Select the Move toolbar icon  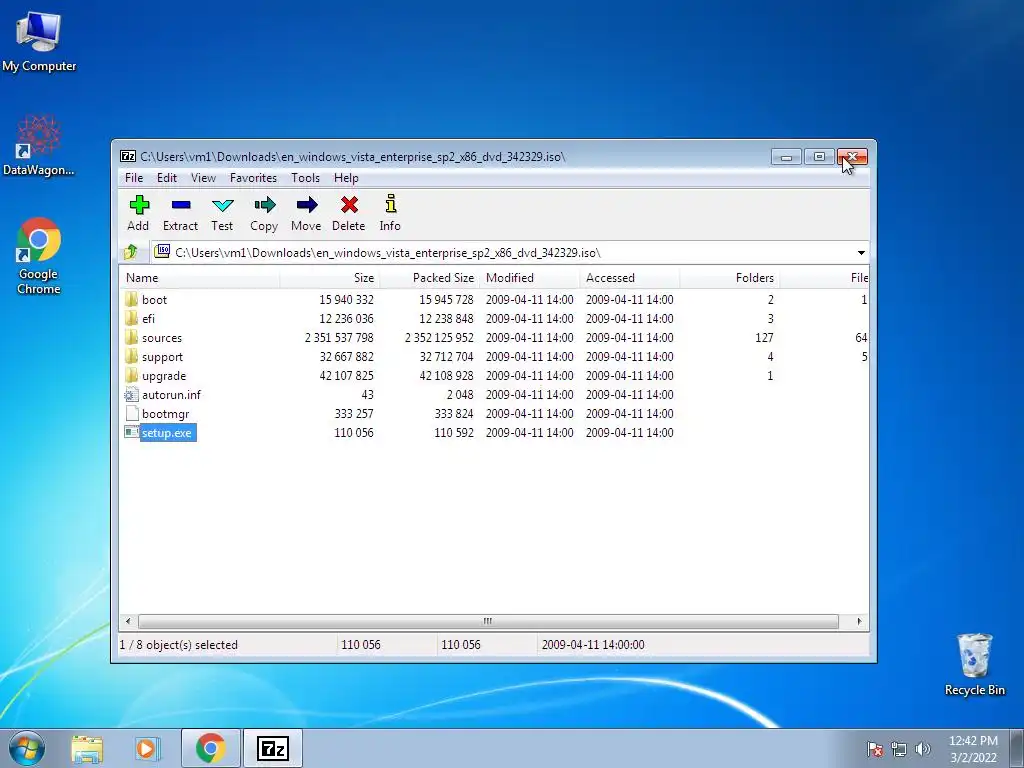(306, 205)
